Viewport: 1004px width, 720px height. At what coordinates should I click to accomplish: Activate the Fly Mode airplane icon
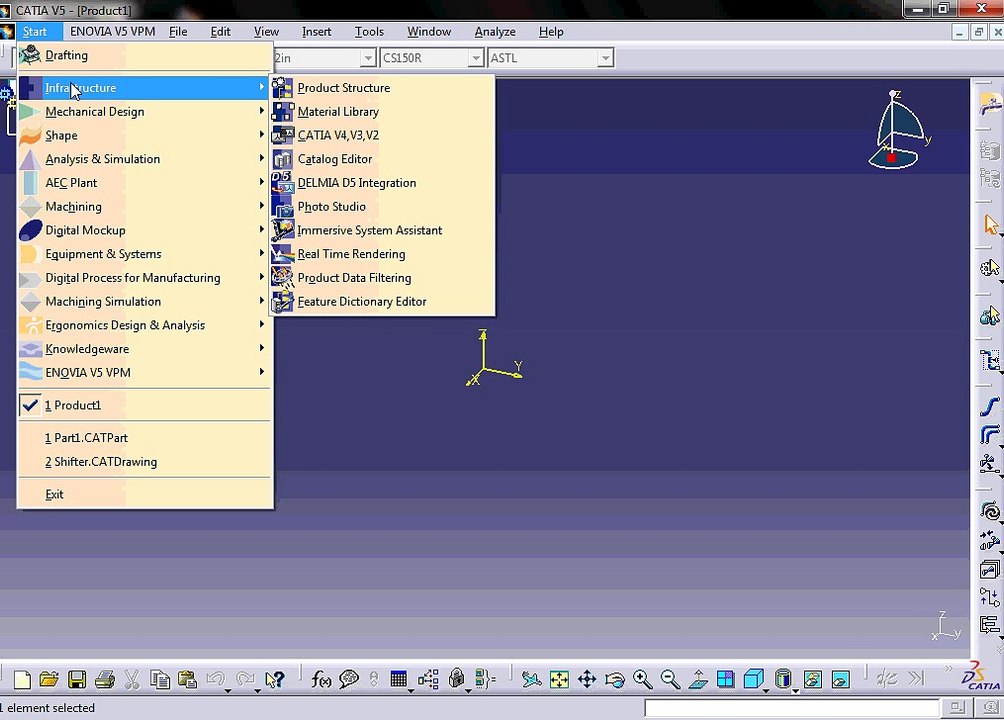pyautogui.click(x=531, y=679)
